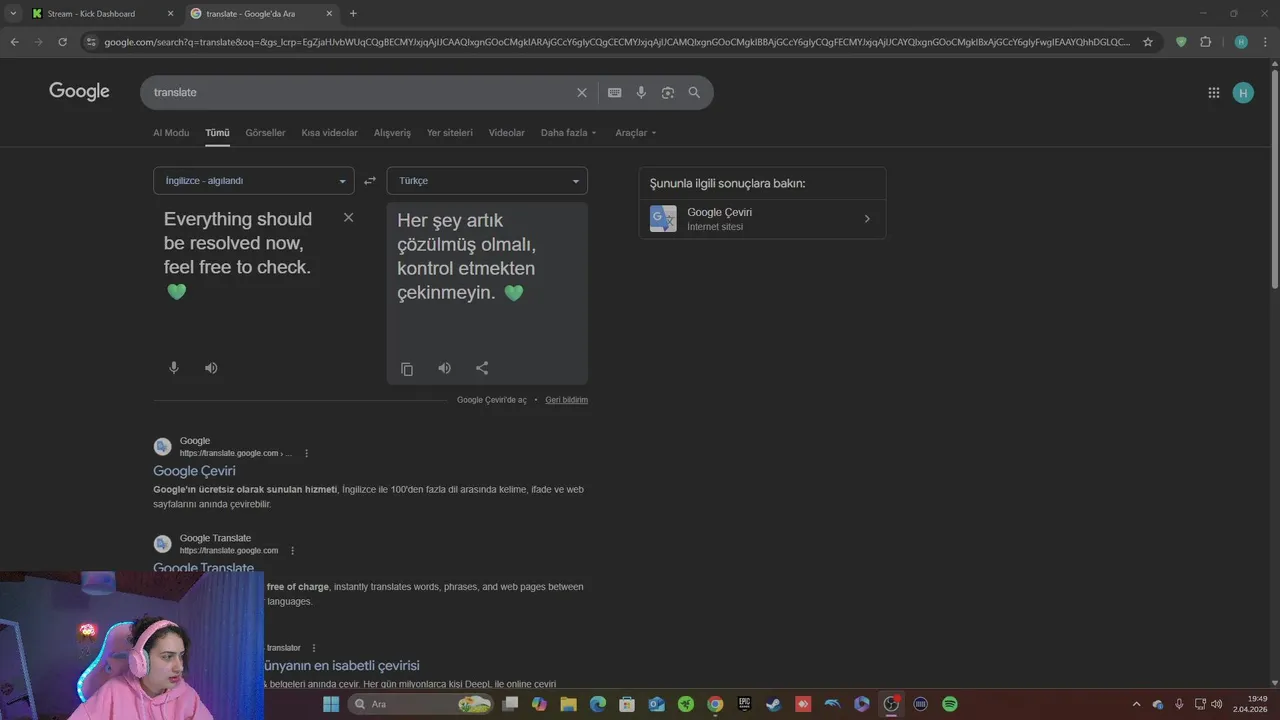This screenshot has height=720, width=1280.
Task: Open Steam from the taskbar
Action: (x=773, y=704)
